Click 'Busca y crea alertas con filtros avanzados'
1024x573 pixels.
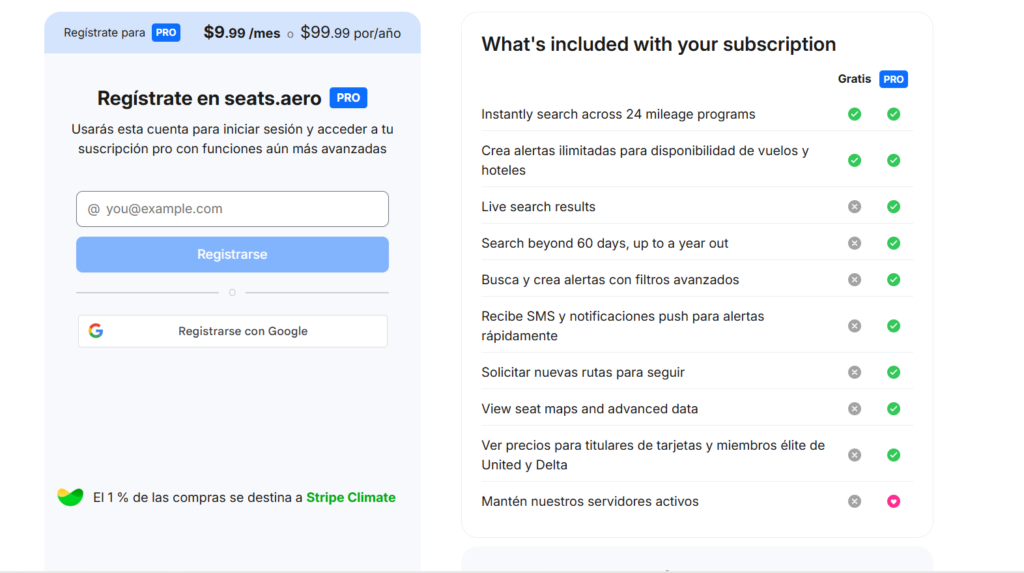[610, 280]
